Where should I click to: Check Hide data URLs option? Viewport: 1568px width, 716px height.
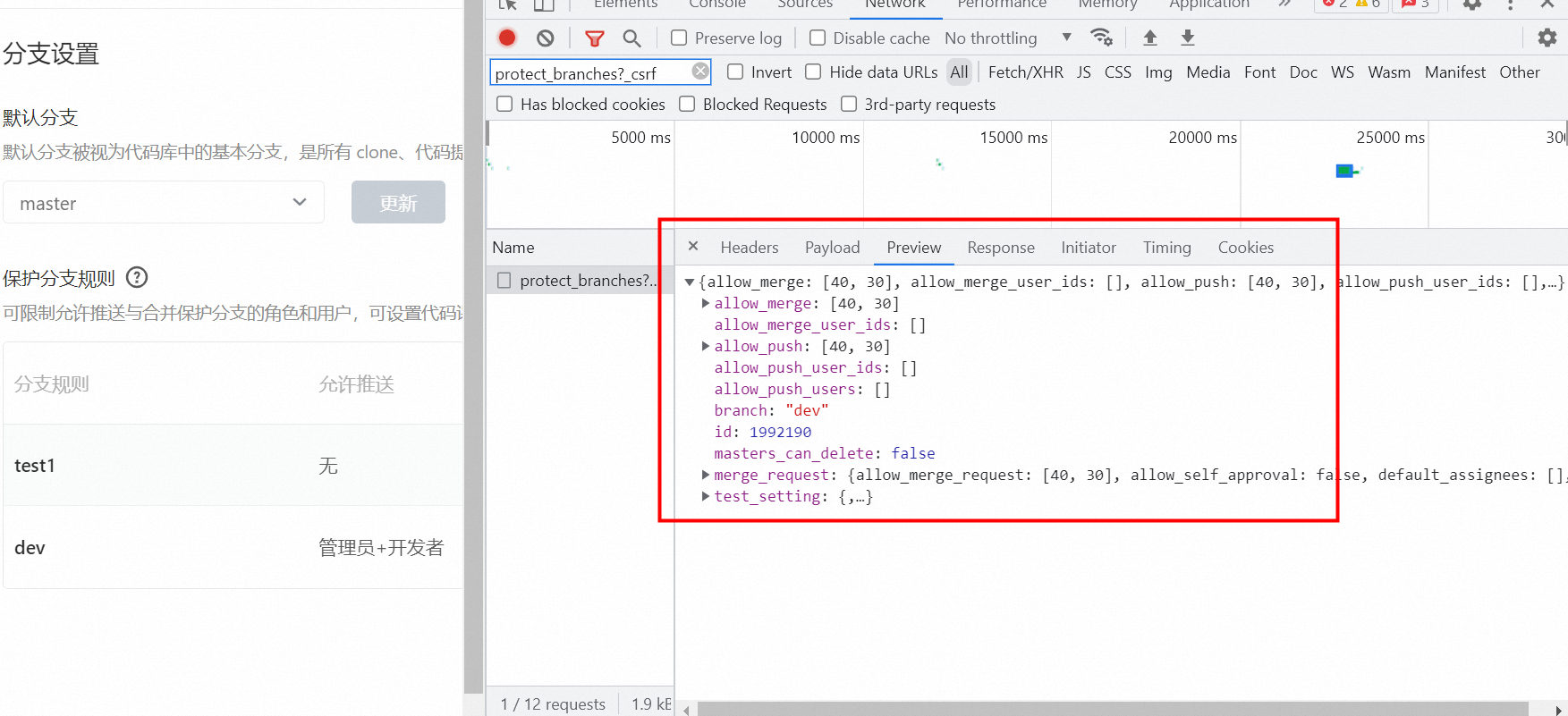813,72
